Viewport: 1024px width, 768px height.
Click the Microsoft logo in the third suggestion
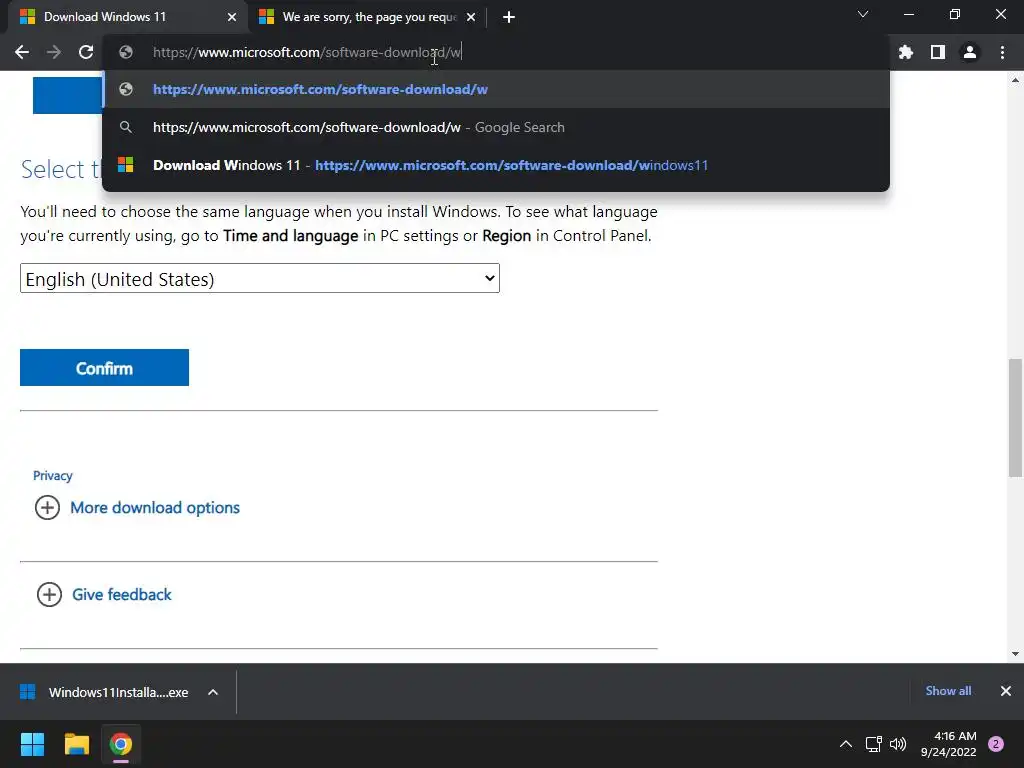point(125,165)
